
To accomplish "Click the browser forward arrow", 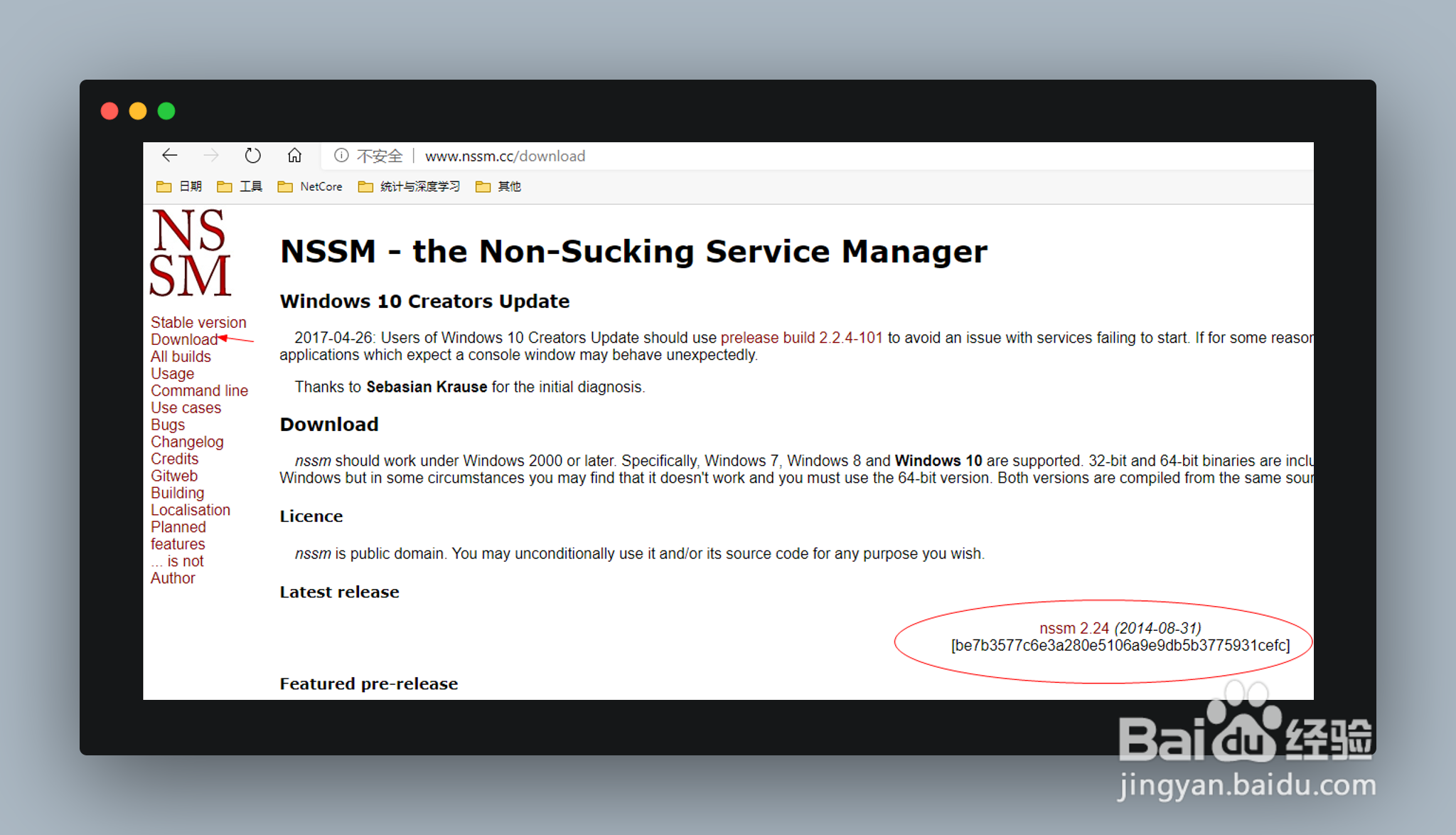I will 211,155.
